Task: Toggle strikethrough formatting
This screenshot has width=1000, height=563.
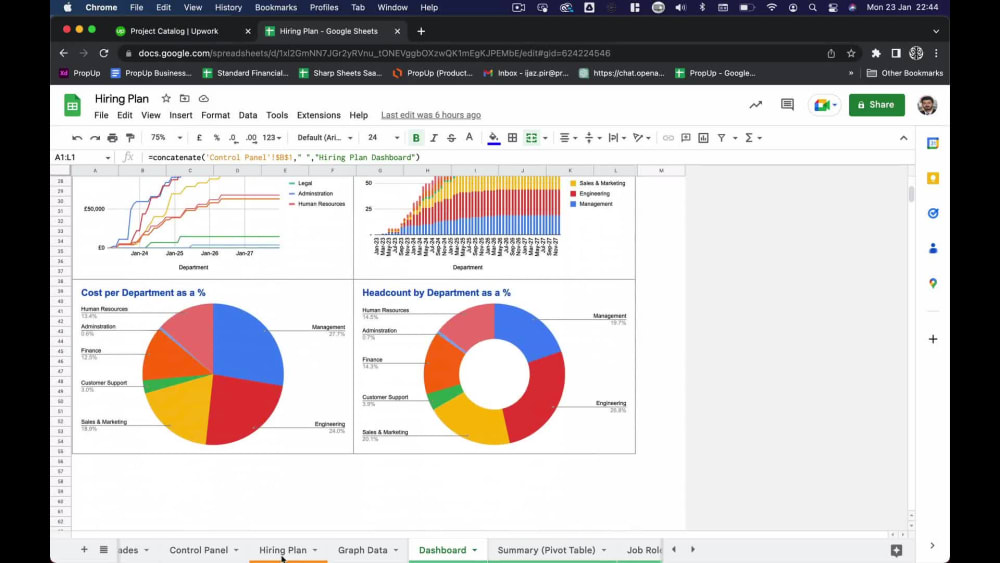Action: [452, 138]
